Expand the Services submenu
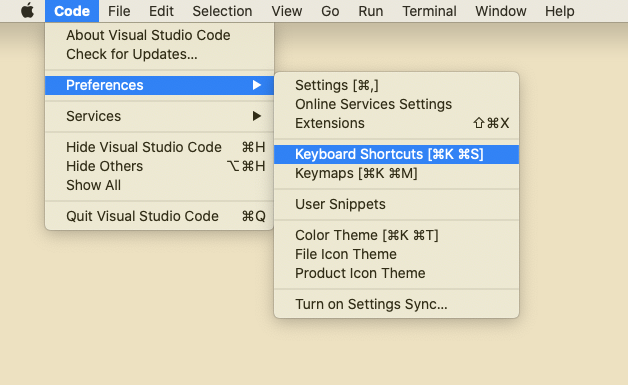The width and height of the screenshot is (628, 385). pyautogui.click(x=159, y=116)
